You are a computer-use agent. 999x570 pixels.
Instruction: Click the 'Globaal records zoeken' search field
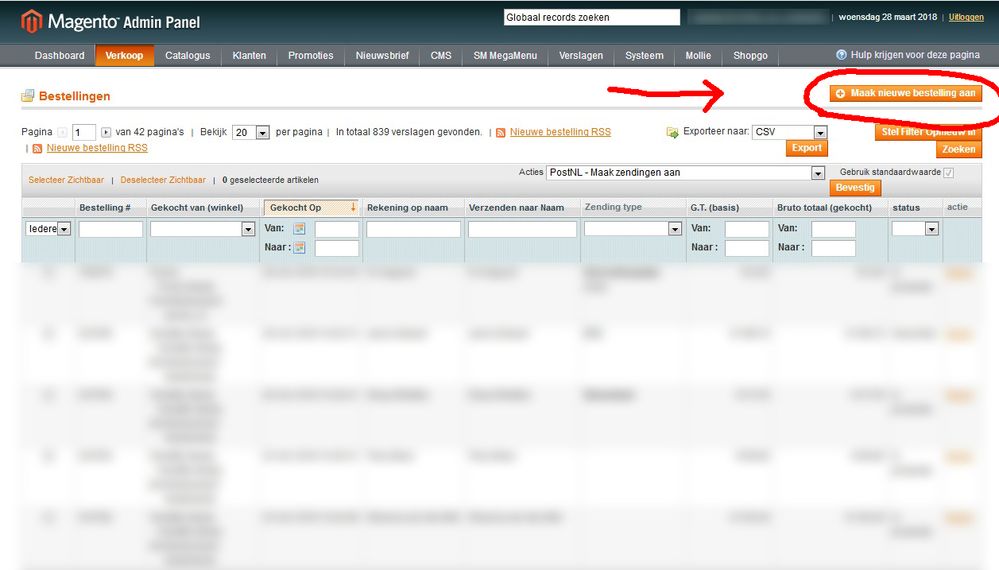pos(591,18)
